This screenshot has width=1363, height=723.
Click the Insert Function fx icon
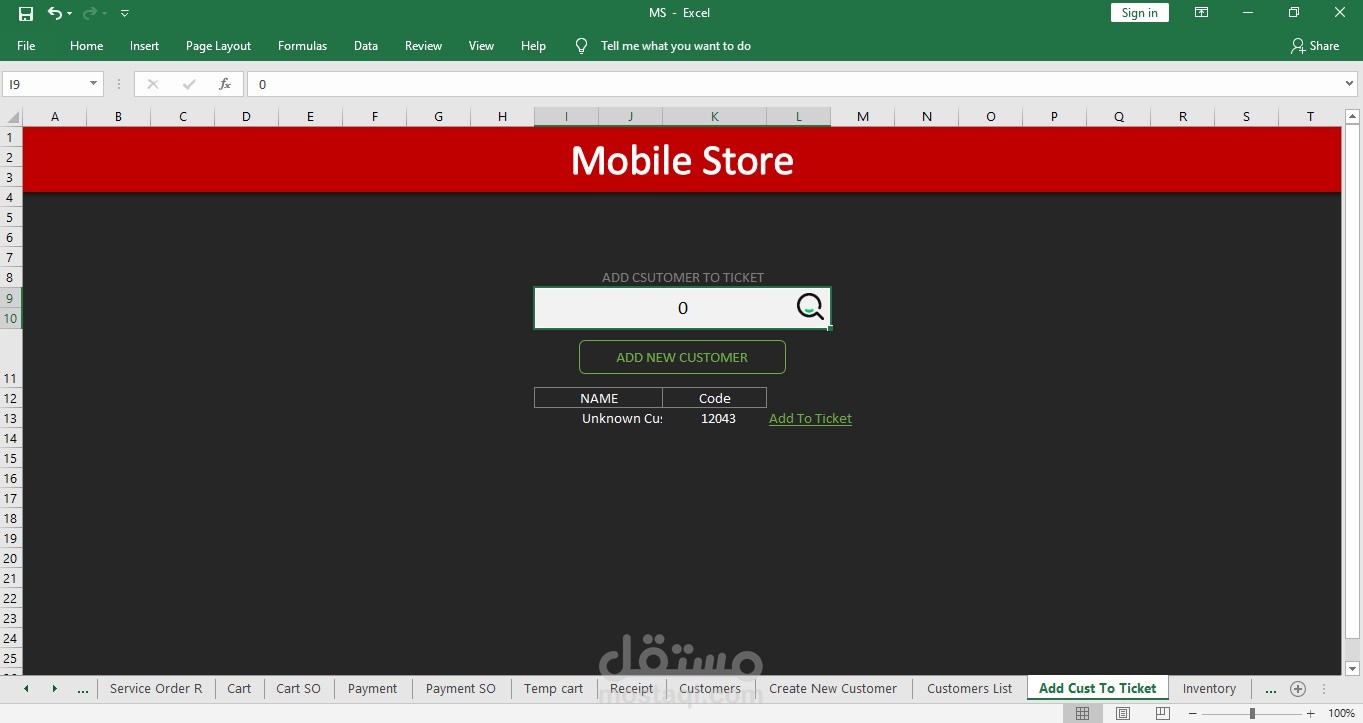tap(225, 84)
